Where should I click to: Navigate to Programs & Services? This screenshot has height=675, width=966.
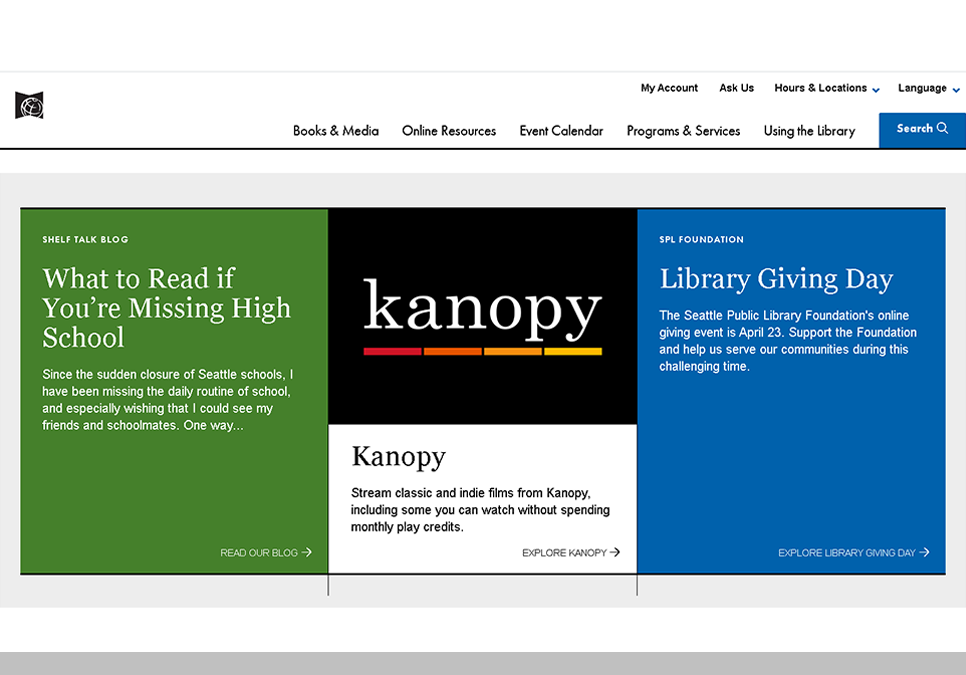683,130
